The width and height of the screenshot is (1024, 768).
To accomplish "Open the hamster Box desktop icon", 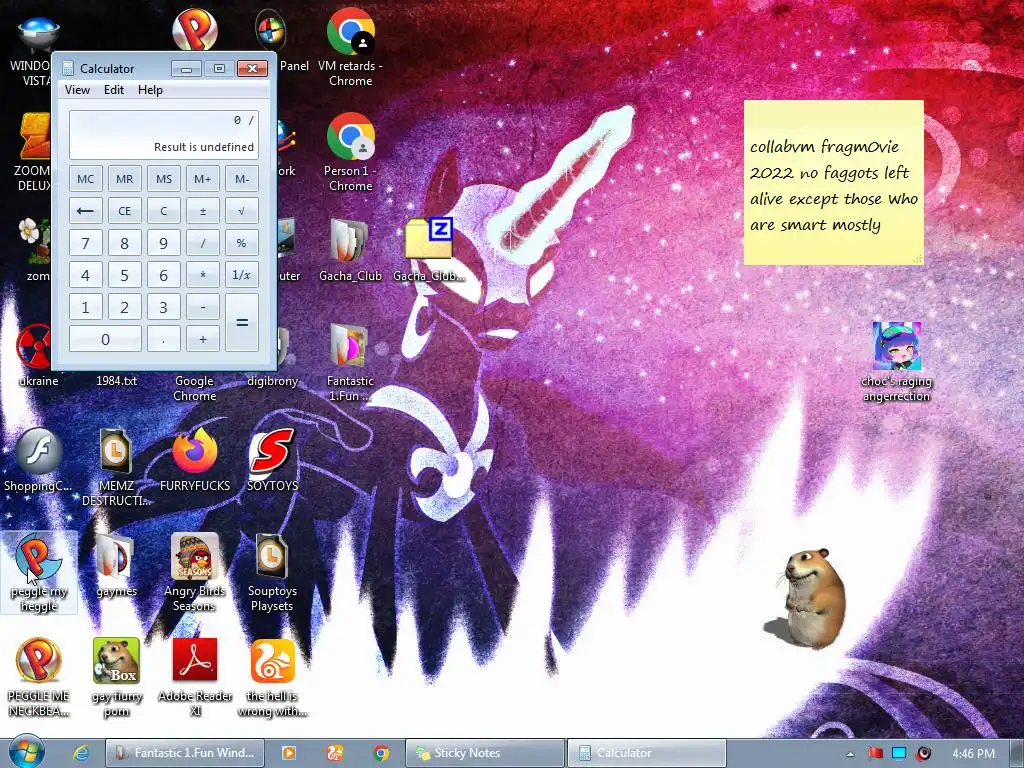I will pos(116,678).
